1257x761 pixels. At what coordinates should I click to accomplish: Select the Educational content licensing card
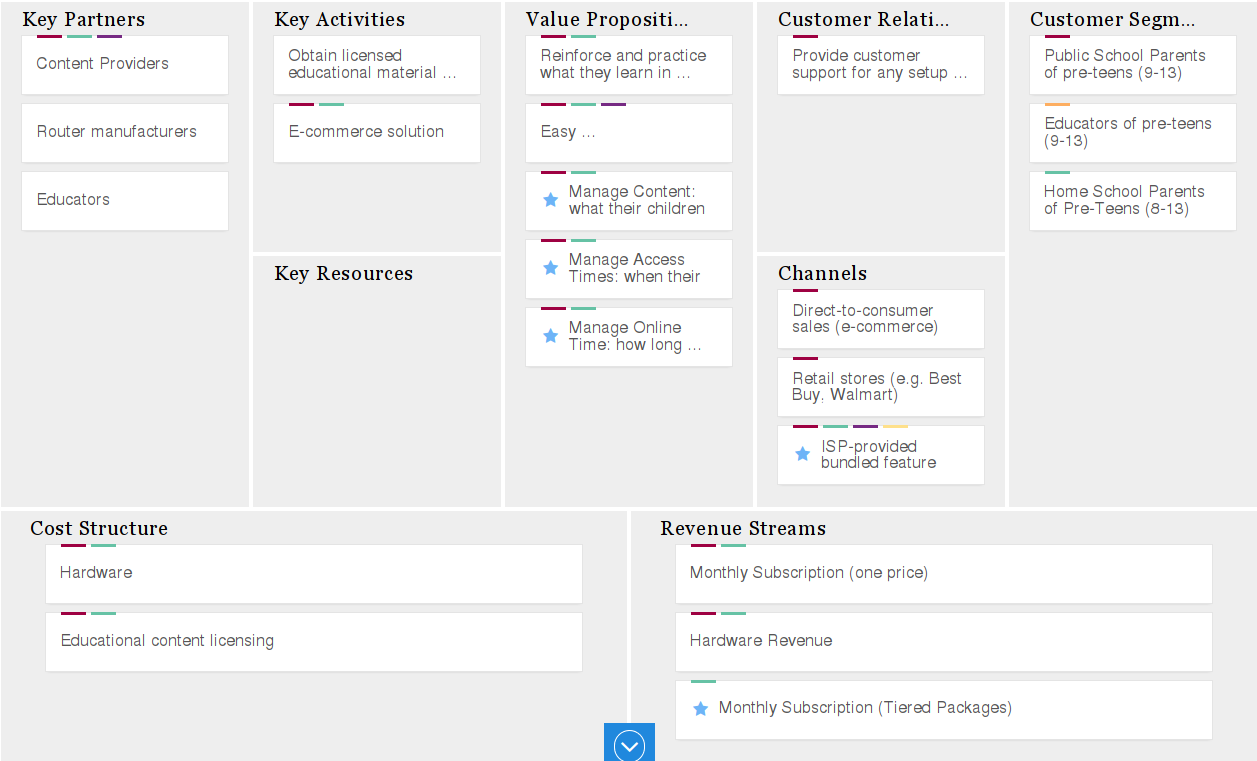click(x=314, y=642)
